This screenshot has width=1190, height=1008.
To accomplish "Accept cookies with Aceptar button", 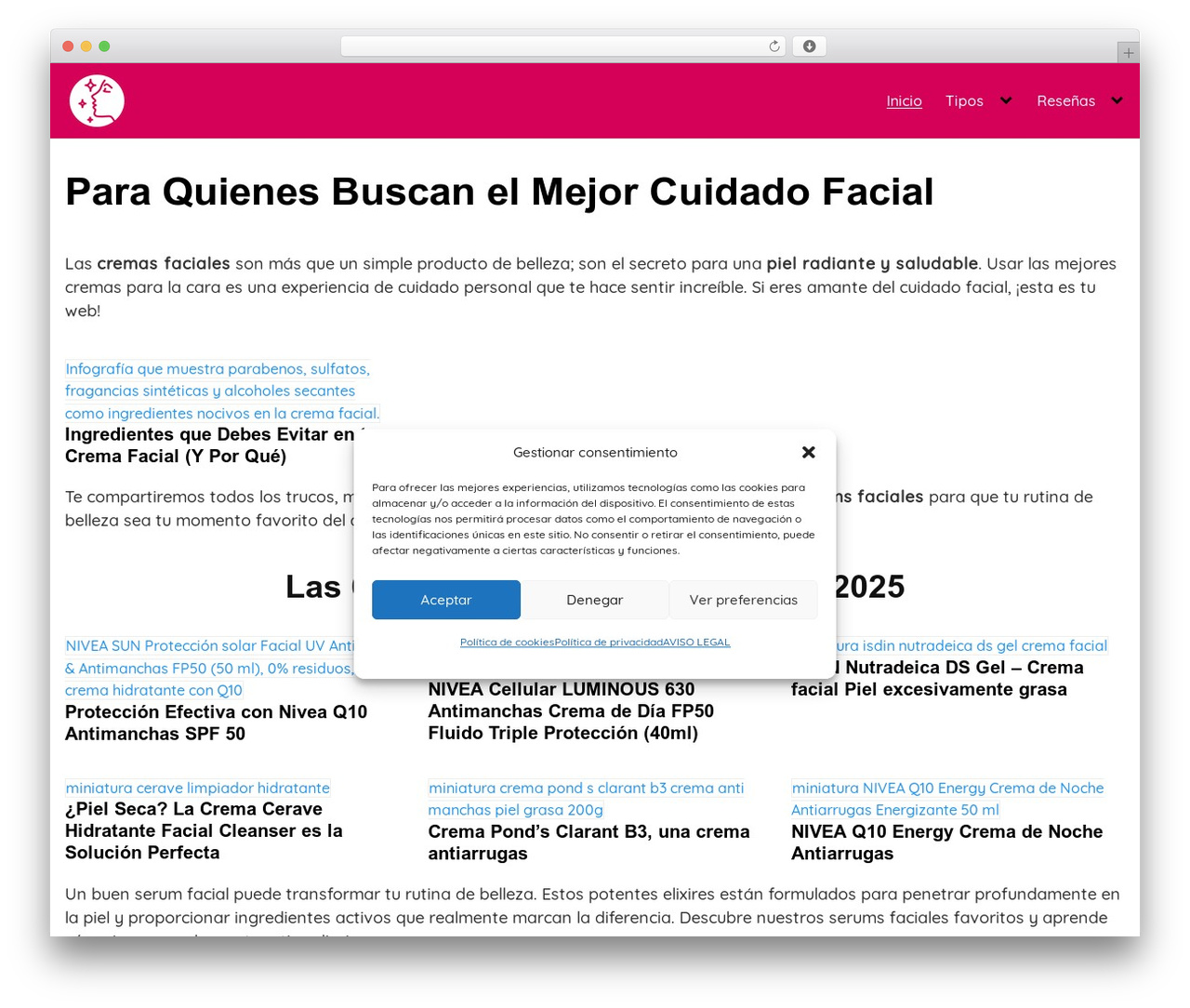I will click(446, 600).
